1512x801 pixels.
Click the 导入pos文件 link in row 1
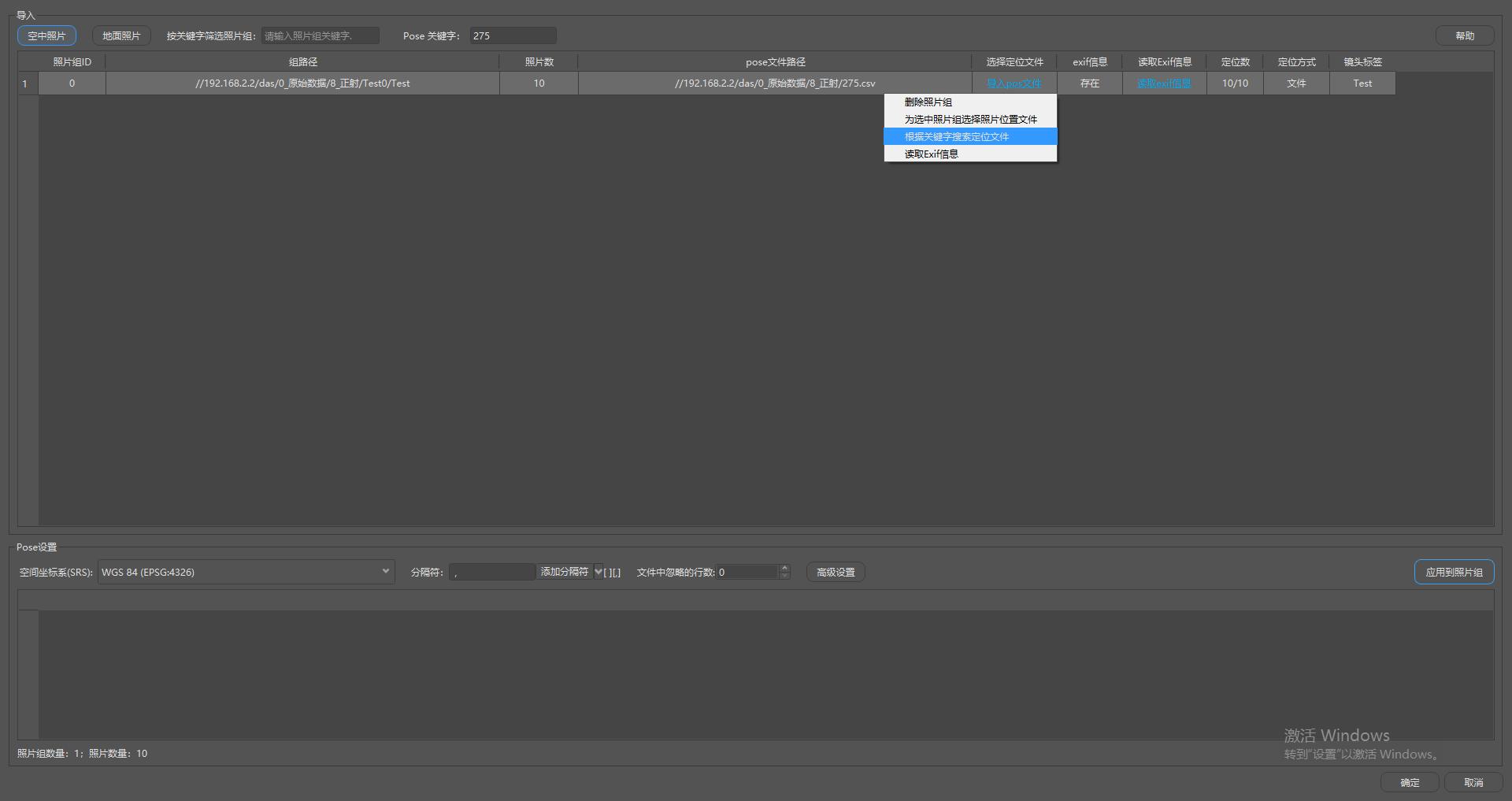(1014, 83)
